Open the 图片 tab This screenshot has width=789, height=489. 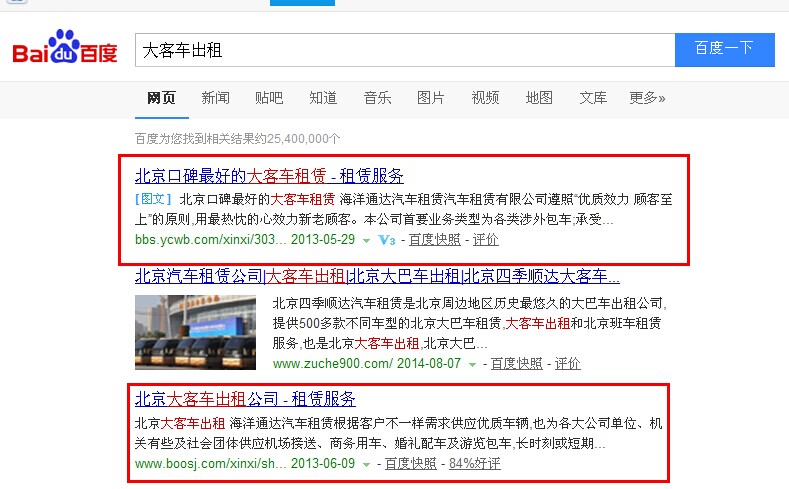pos(431,98)
